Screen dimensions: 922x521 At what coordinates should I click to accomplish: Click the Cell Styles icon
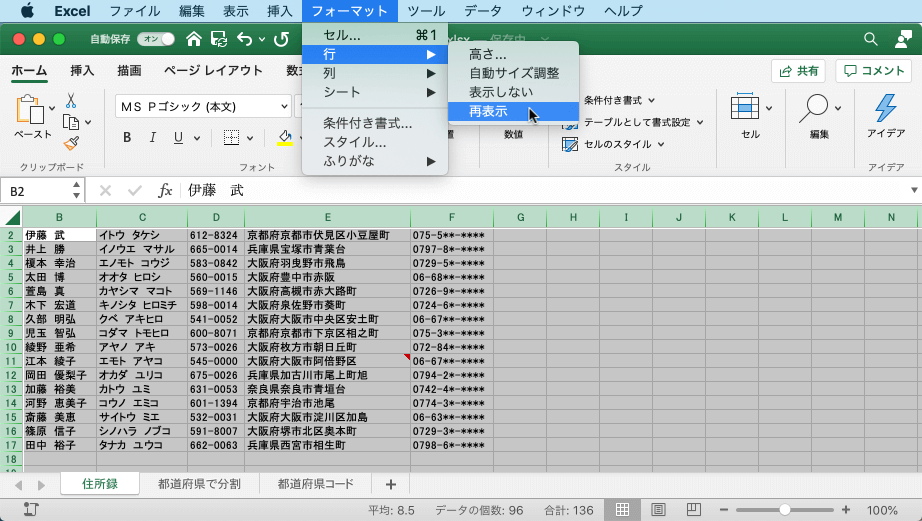(570, 144)
